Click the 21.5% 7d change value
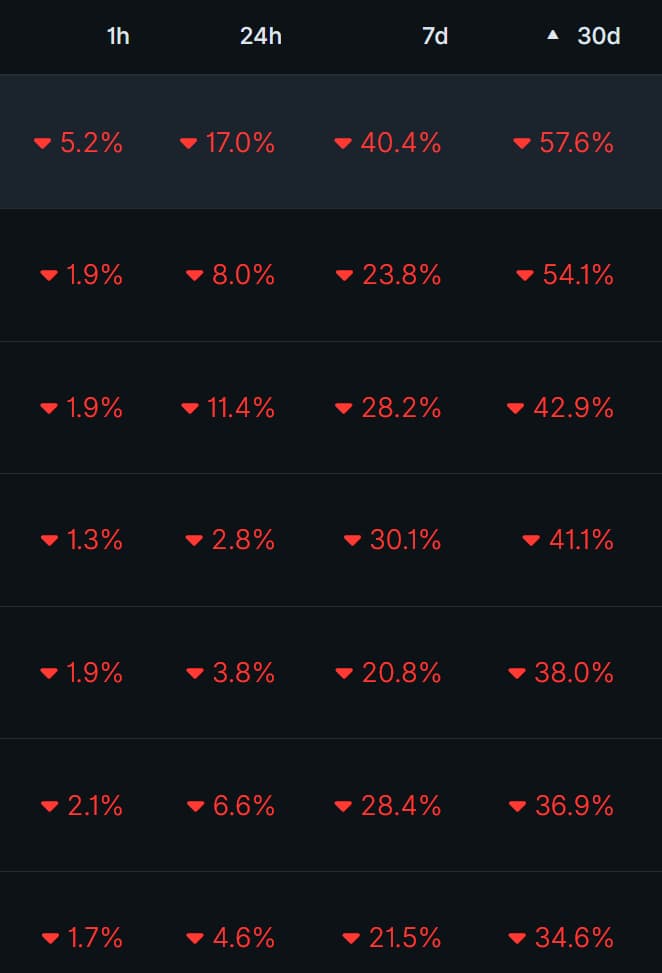The height and width of the screenshot is (973, 662). point(404,938)
